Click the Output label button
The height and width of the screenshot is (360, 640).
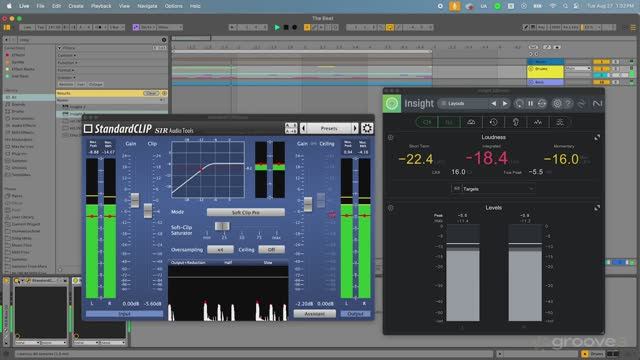coord(355,314)
